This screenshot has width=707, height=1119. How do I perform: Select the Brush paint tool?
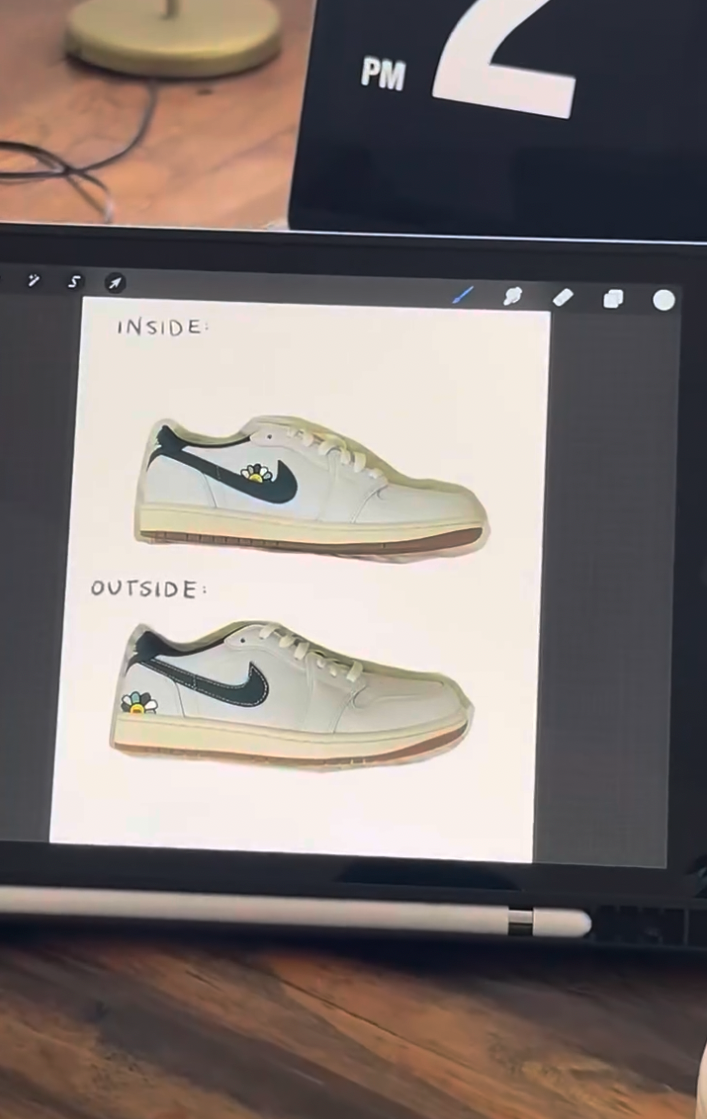(x=464, y=294)
